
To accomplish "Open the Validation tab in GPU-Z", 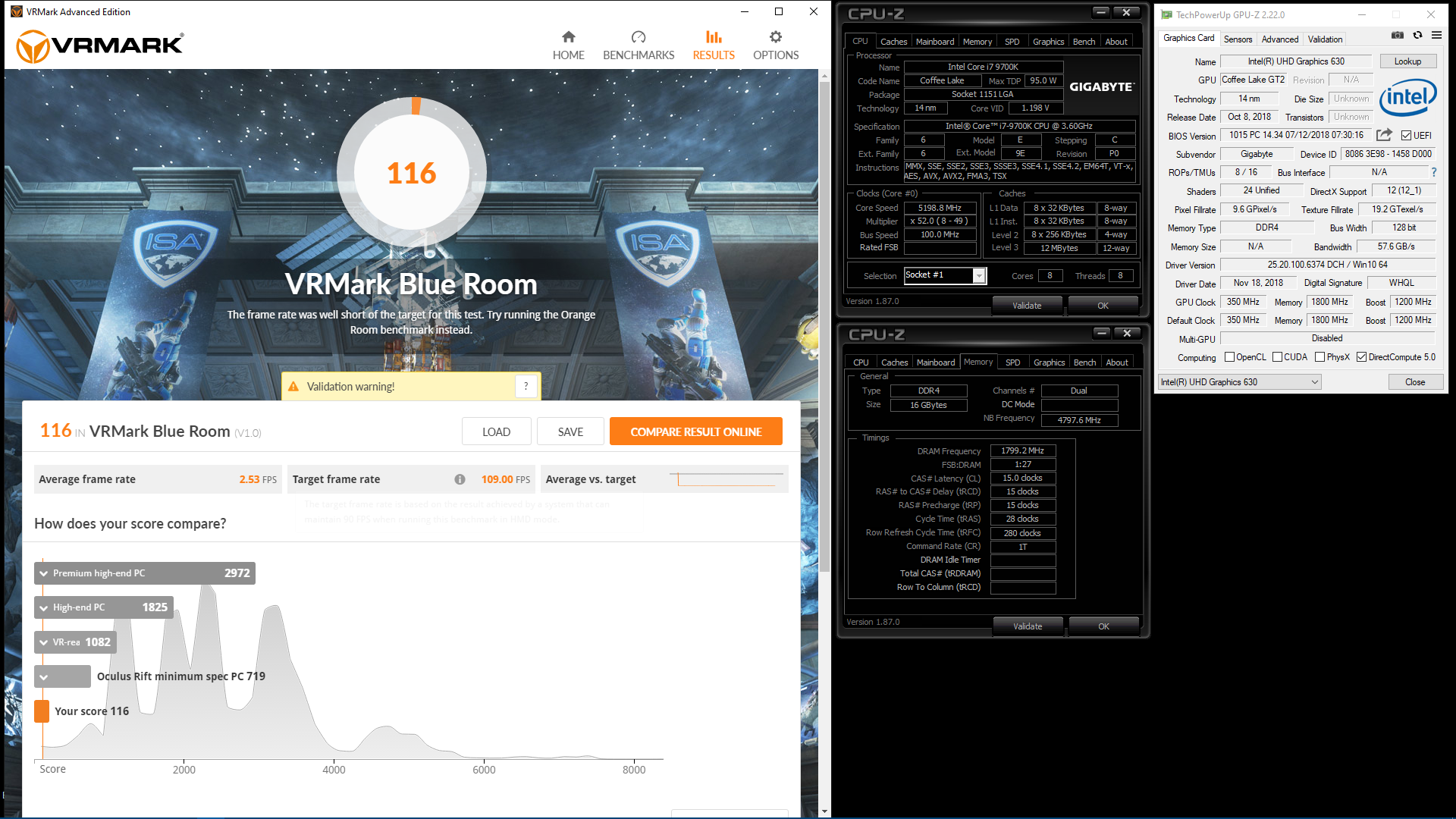I will tap(1325, 39).
